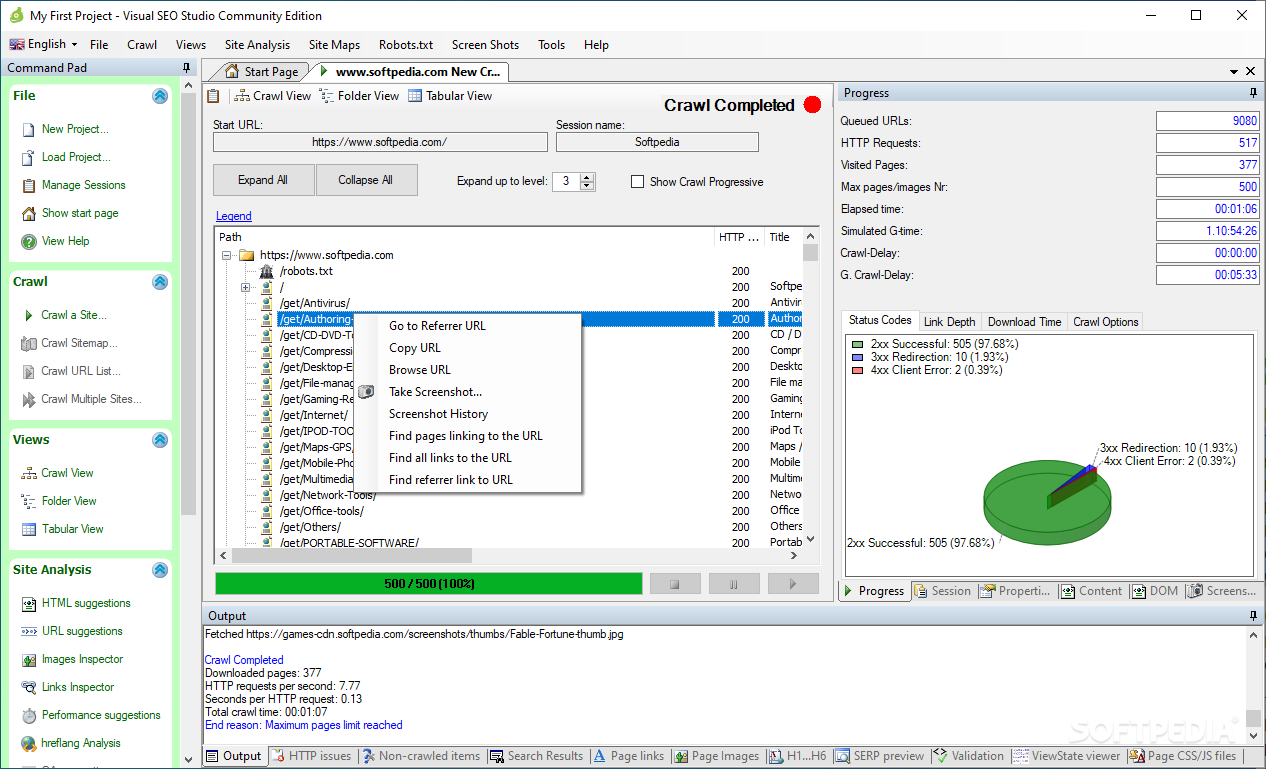Click the camera icon beside Take Screenshot

366,392
